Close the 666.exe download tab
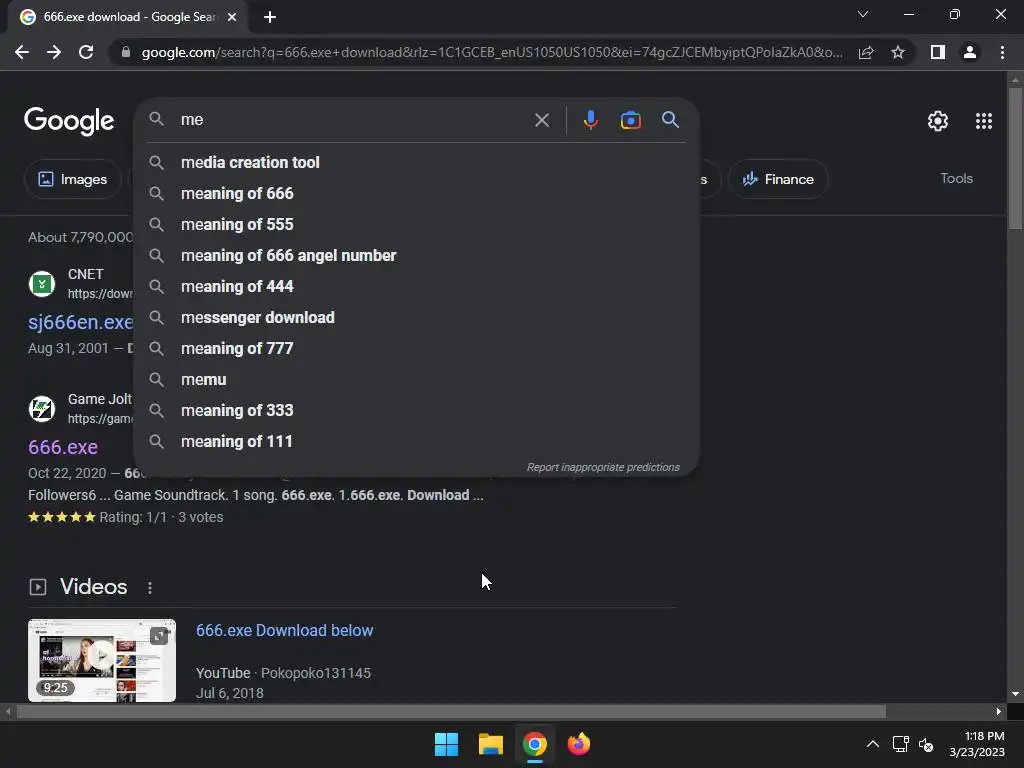Screen dimensions: 1024x768 [232, 17]
